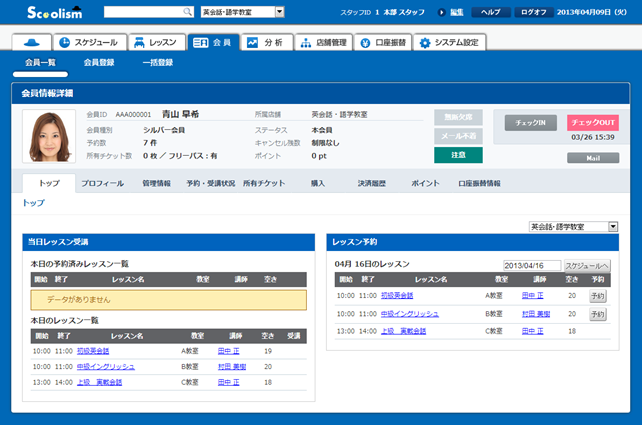Click the hat-shaped home tab icon
This screenshot has width=642, height=425.
[32, 43]
